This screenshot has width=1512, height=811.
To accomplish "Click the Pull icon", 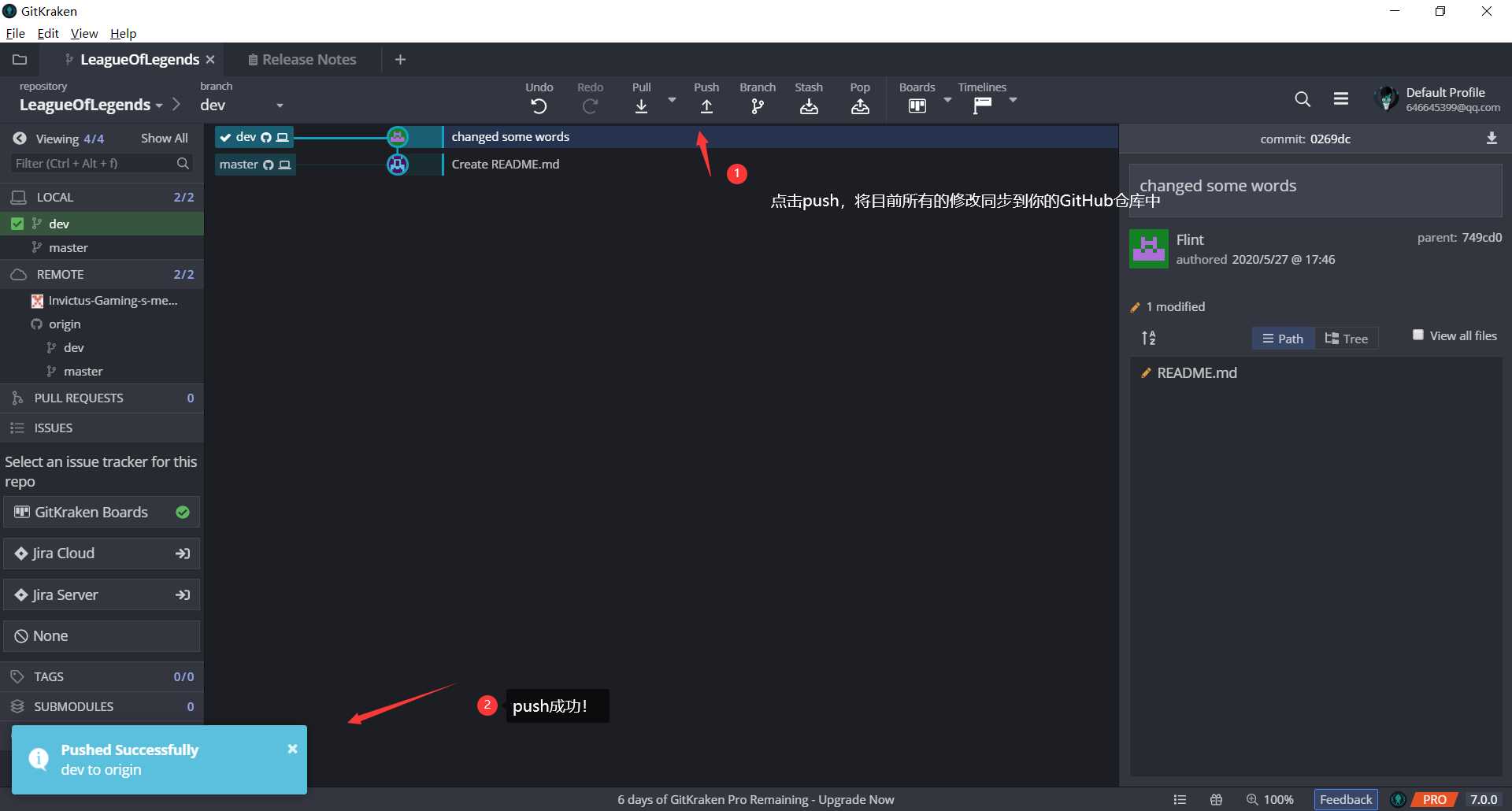I will tap(642, 106).
